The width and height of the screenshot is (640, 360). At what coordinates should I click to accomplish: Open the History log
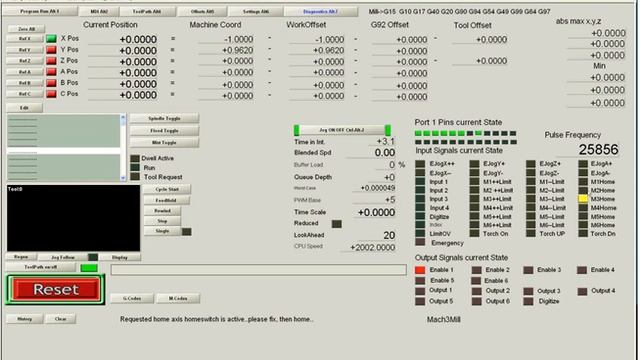click(24, 319)
